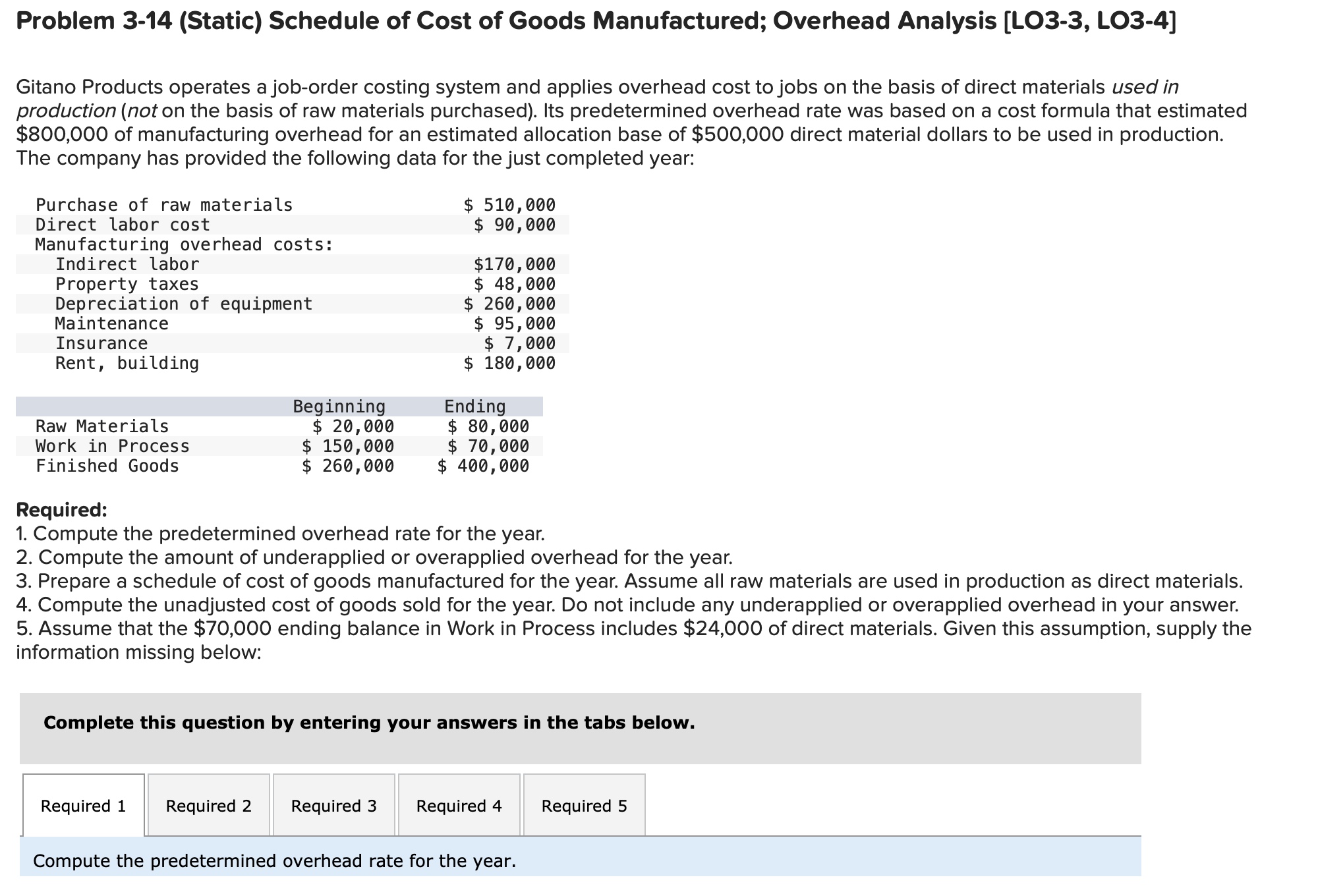Click the Direct labor cost label
The height and width of the screenshot is (896, 1318).
point(123,225)
